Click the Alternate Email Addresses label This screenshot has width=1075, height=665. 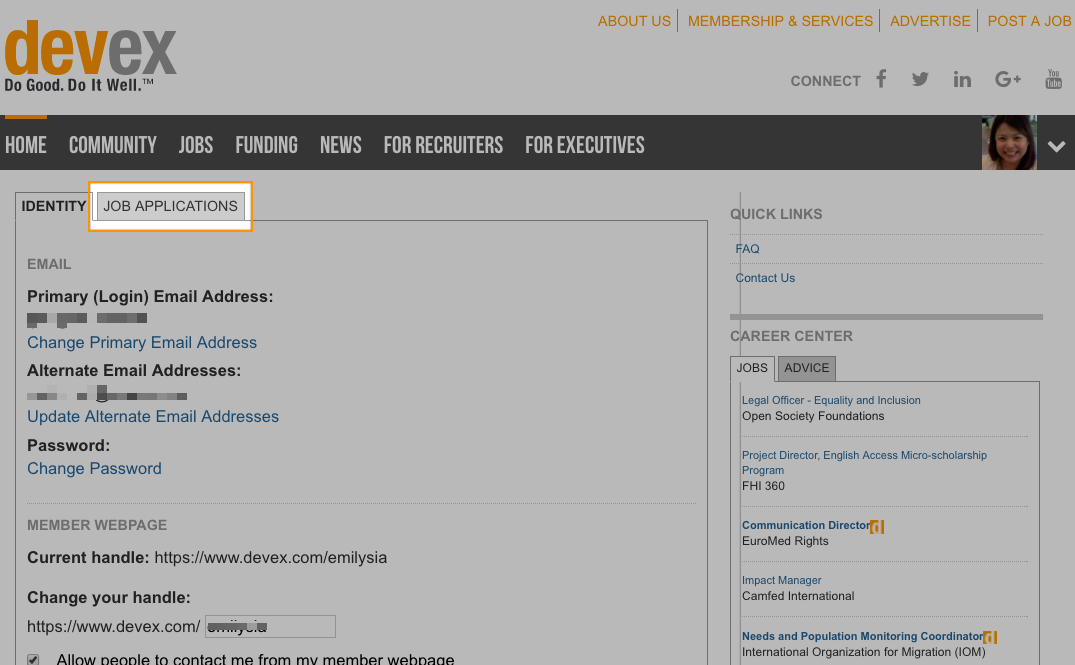[134, 371]
